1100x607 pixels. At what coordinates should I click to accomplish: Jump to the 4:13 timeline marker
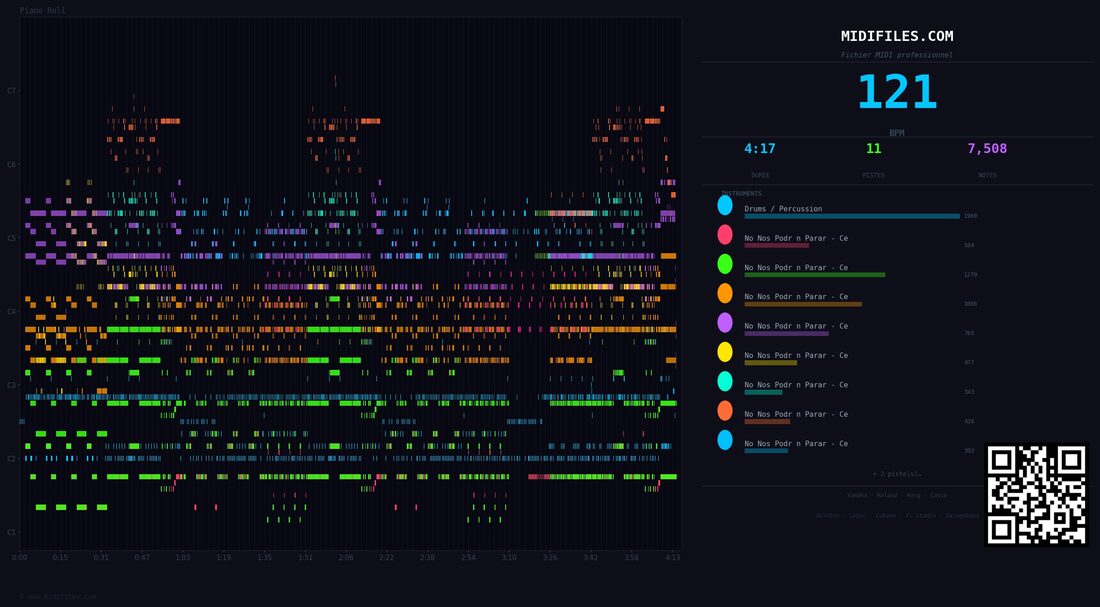coord(672,557)
